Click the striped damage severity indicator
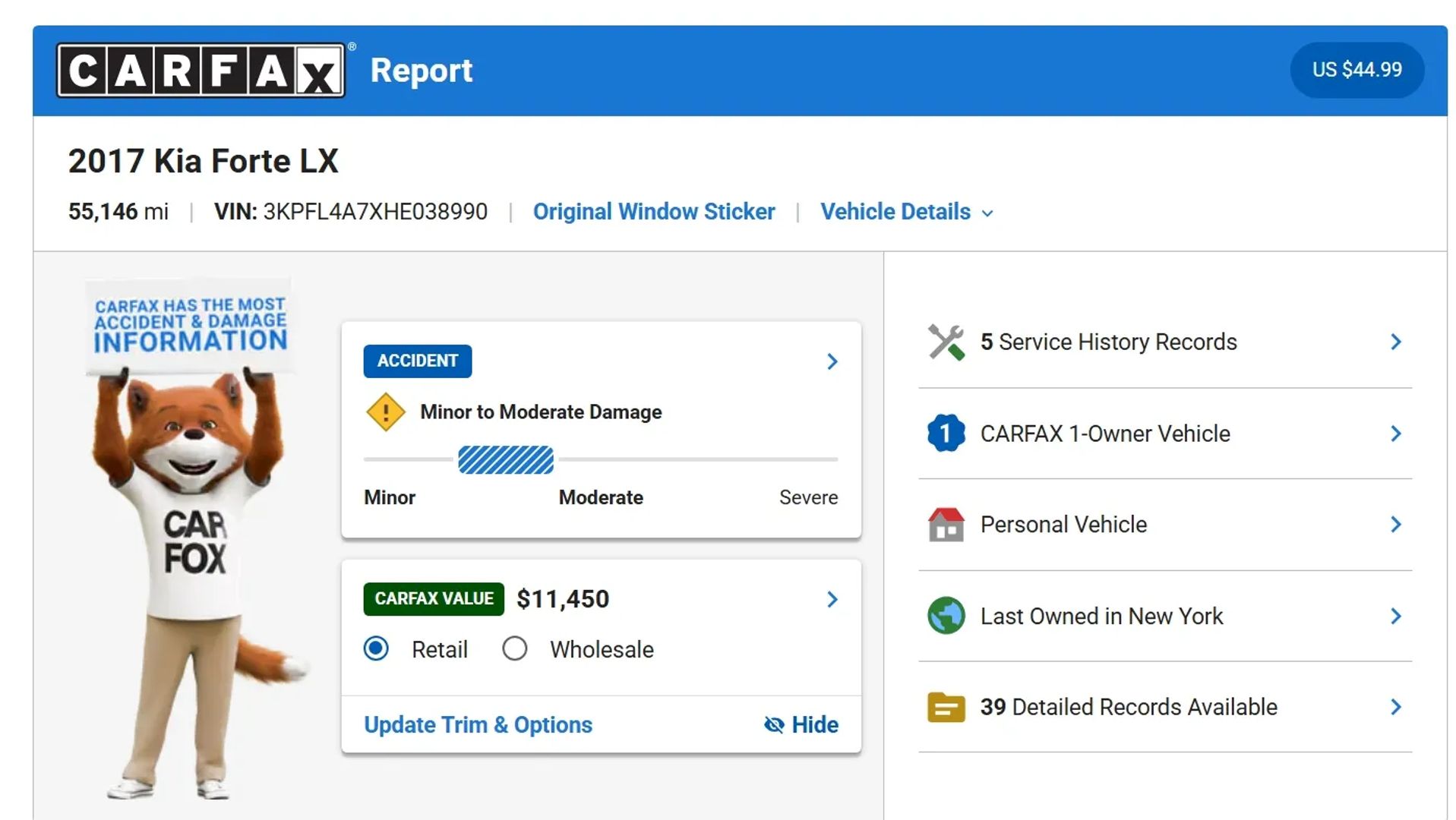1456x820 pixels. [x=506, y=460]
